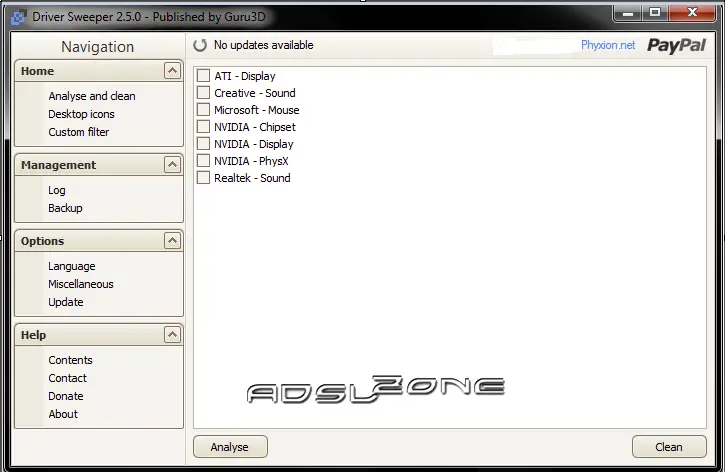Open the About page
This screenshot has height=472, width=725.
pyautogui.click(x=63, y=414)
